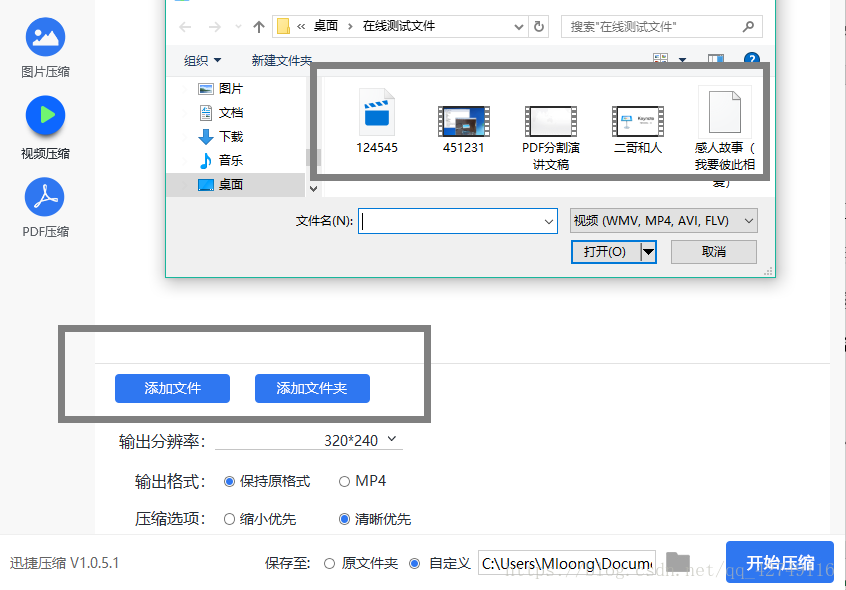Click 在线测试文件 in the breadcrumb
Image resolution: width=846 pixels, height=590 pixels.
tap(399, 26)
